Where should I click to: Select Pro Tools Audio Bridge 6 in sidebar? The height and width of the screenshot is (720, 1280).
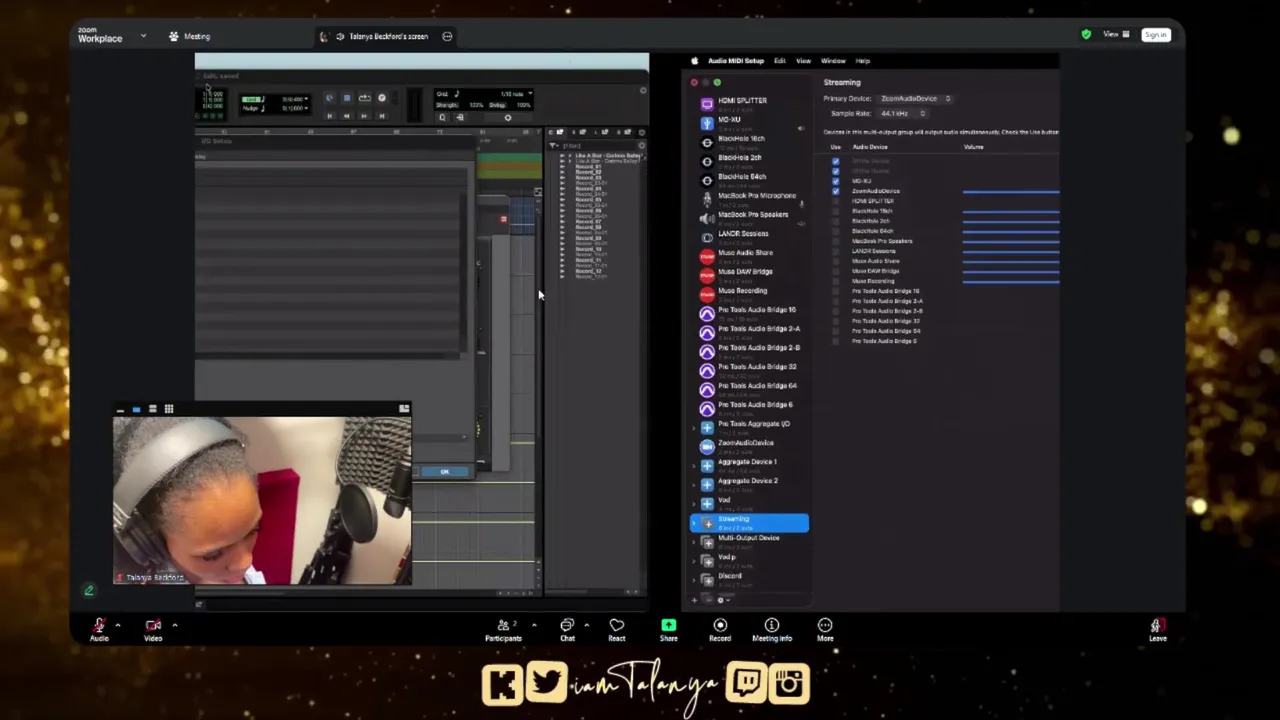pos(748,408)
